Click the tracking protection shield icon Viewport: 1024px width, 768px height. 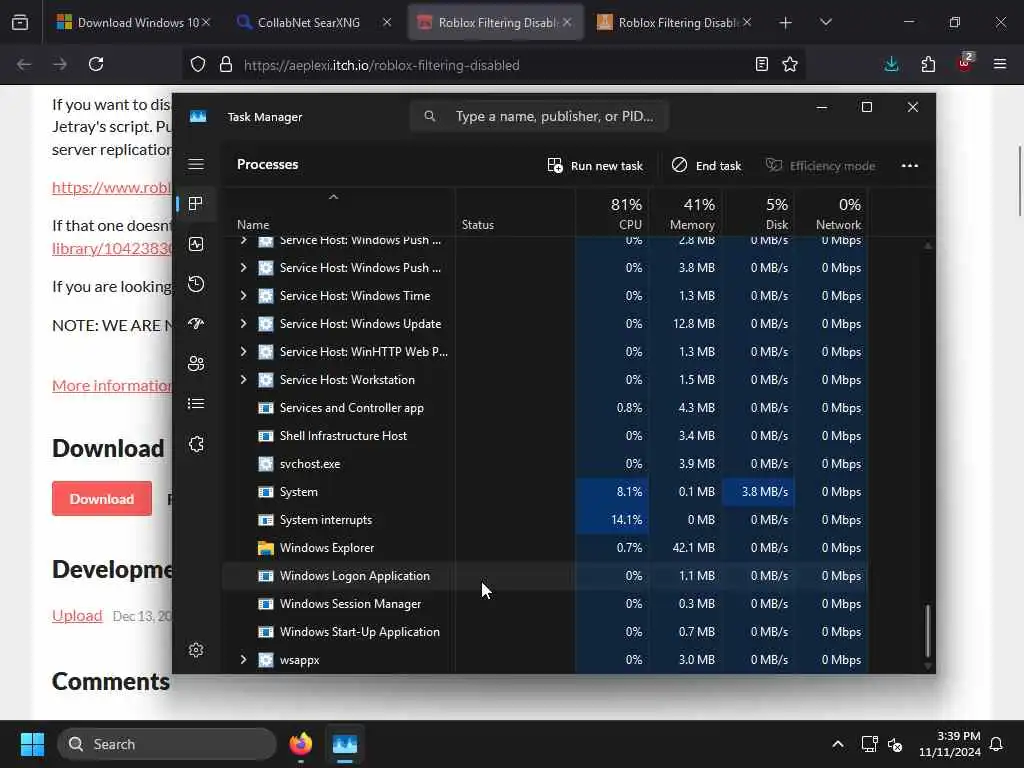[x=198, y=64]
